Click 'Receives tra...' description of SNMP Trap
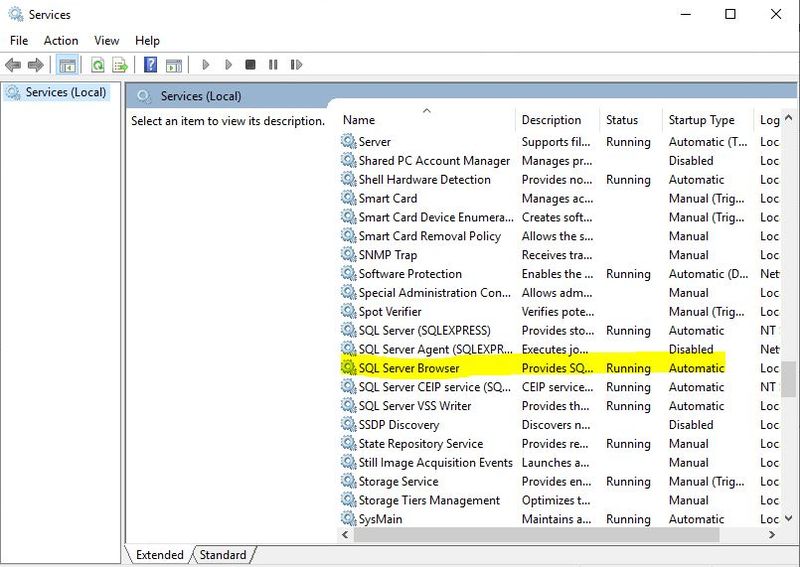The width and height of the screenshot is (800, 567). (x=557, y=255)
